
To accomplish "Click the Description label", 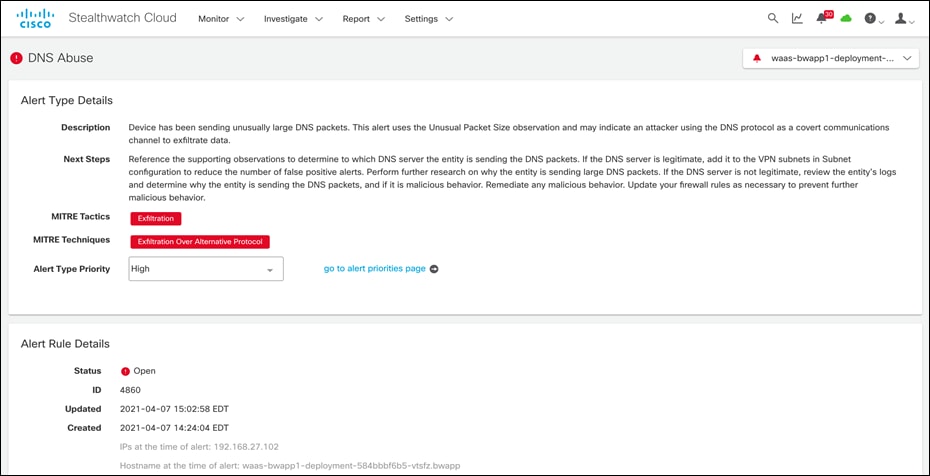I will [85, 127].
